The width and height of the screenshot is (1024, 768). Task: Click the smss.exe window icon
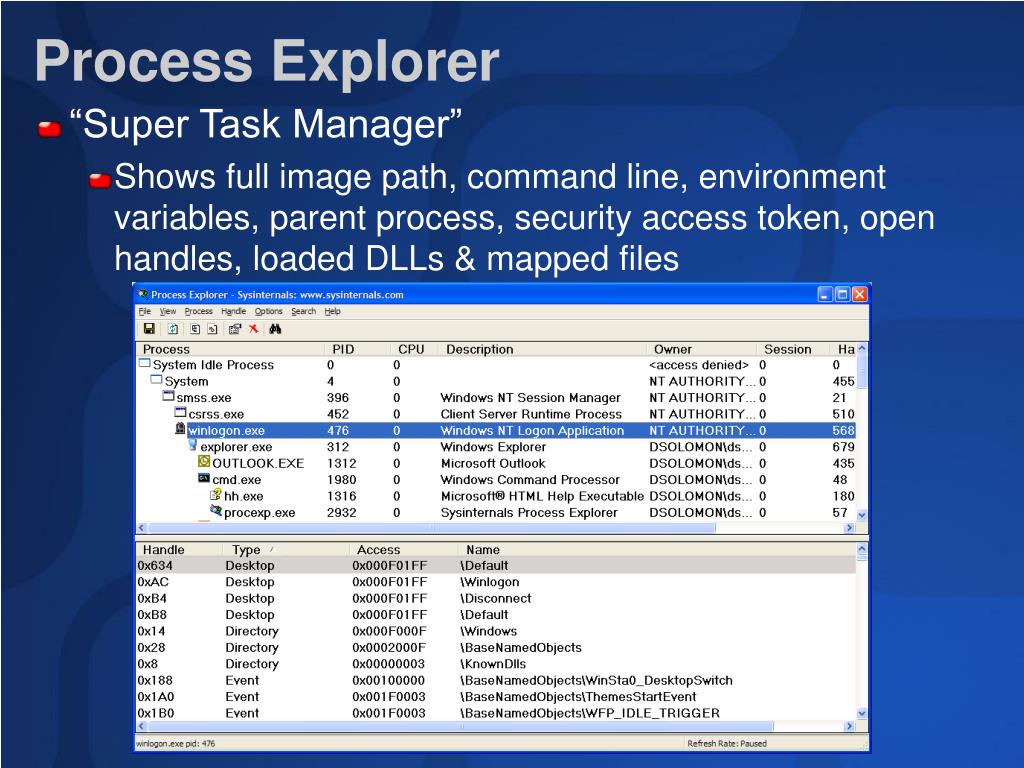(x=168, y=396)
